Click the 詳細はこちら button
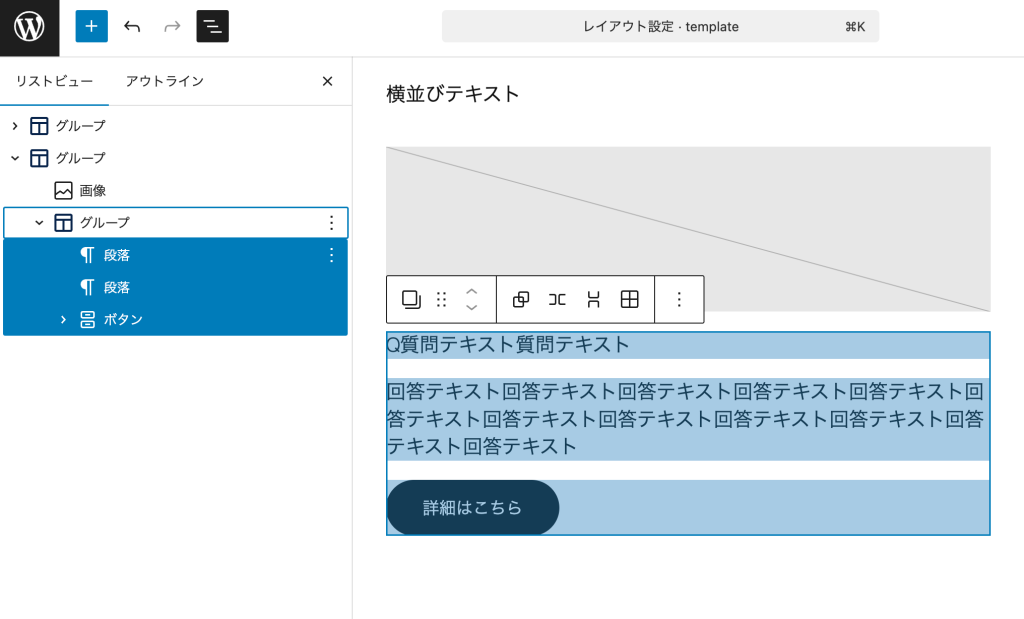 [x=472, y=507]
